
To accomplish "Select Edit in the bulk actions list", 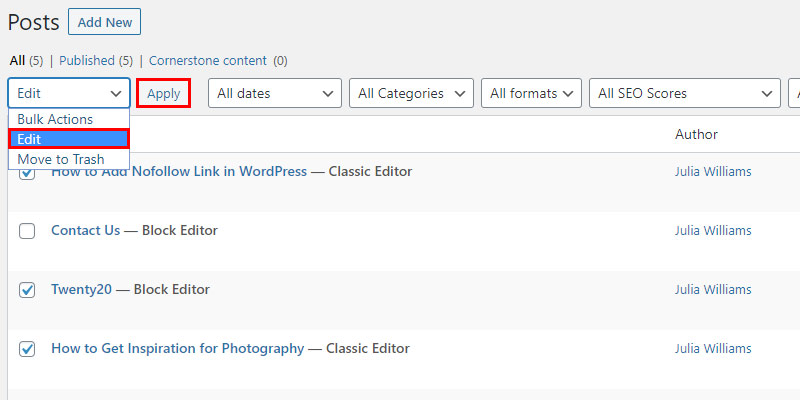I will pos(69,139).
